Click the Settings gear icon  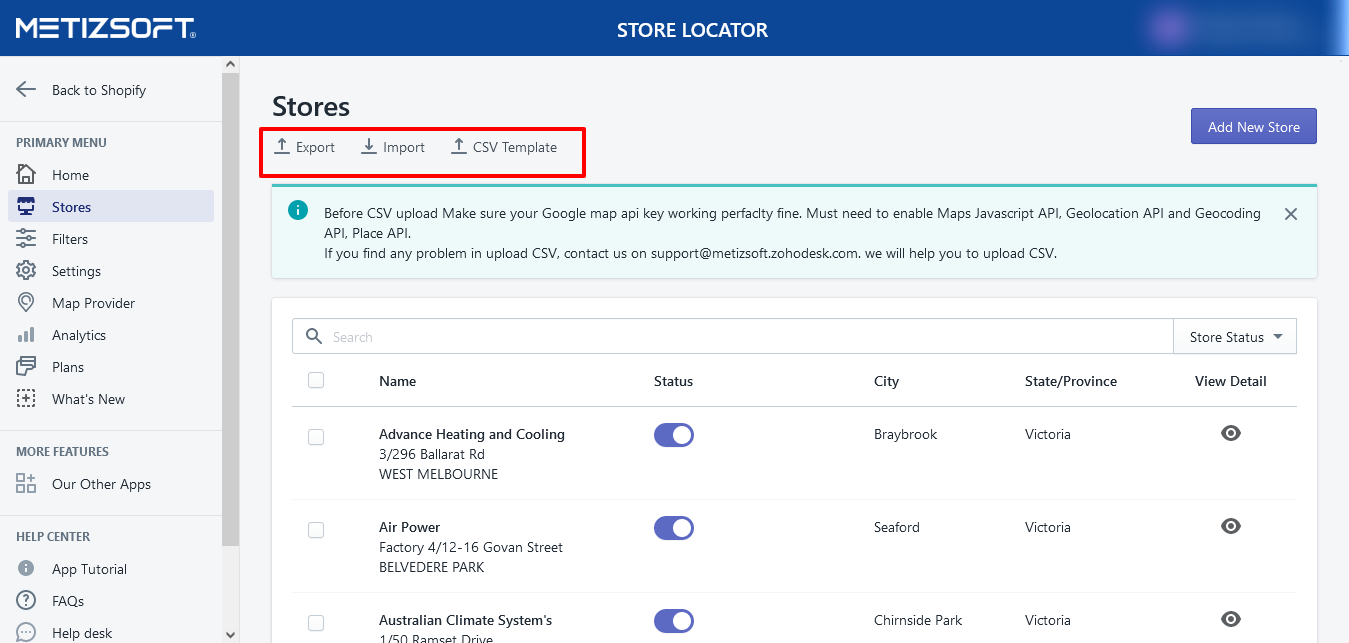pos(26,271)
